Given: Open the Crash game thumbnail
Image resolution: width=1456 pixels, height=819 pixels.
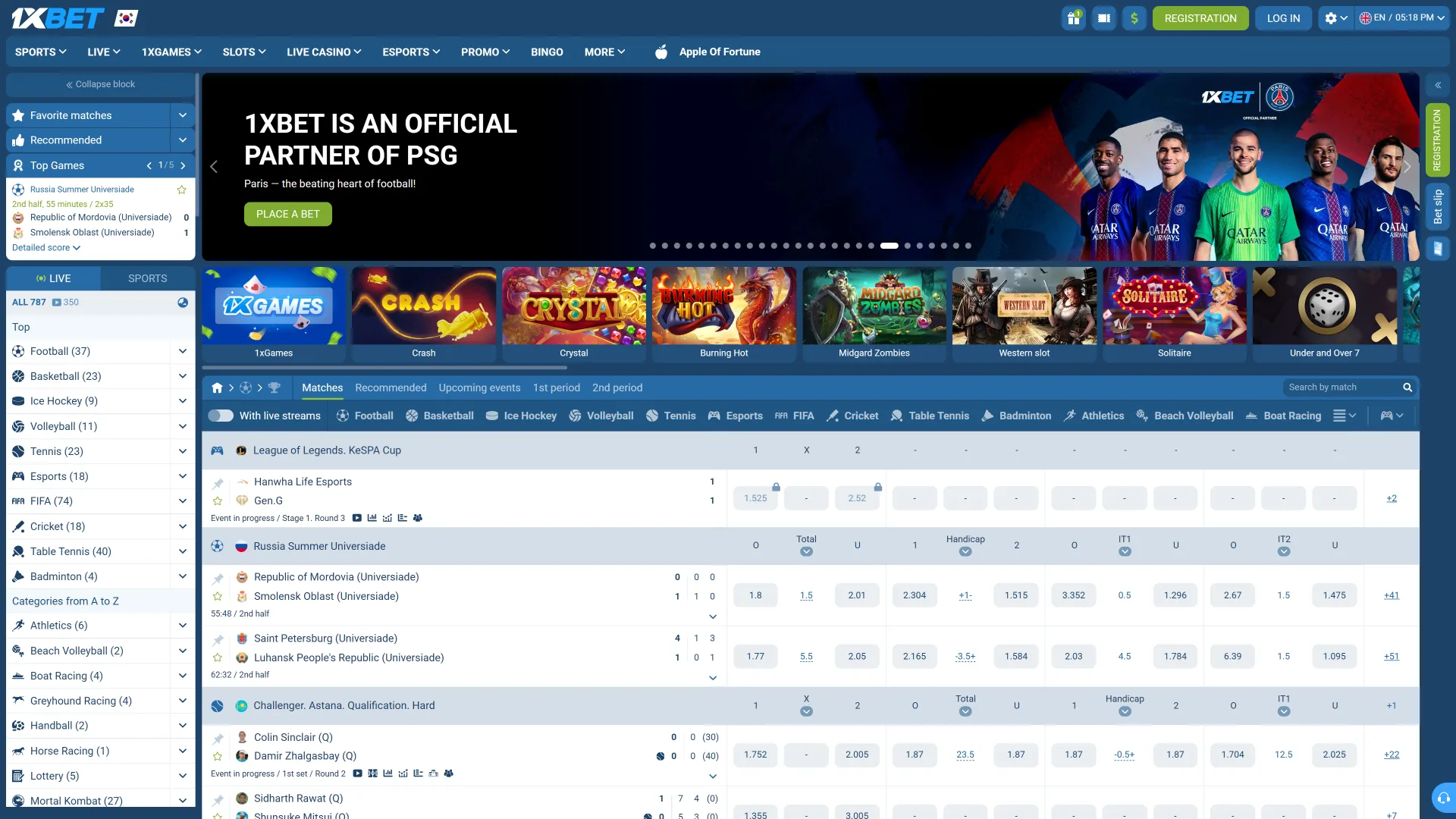Looking at the screenshot, I should coord(423,313).
